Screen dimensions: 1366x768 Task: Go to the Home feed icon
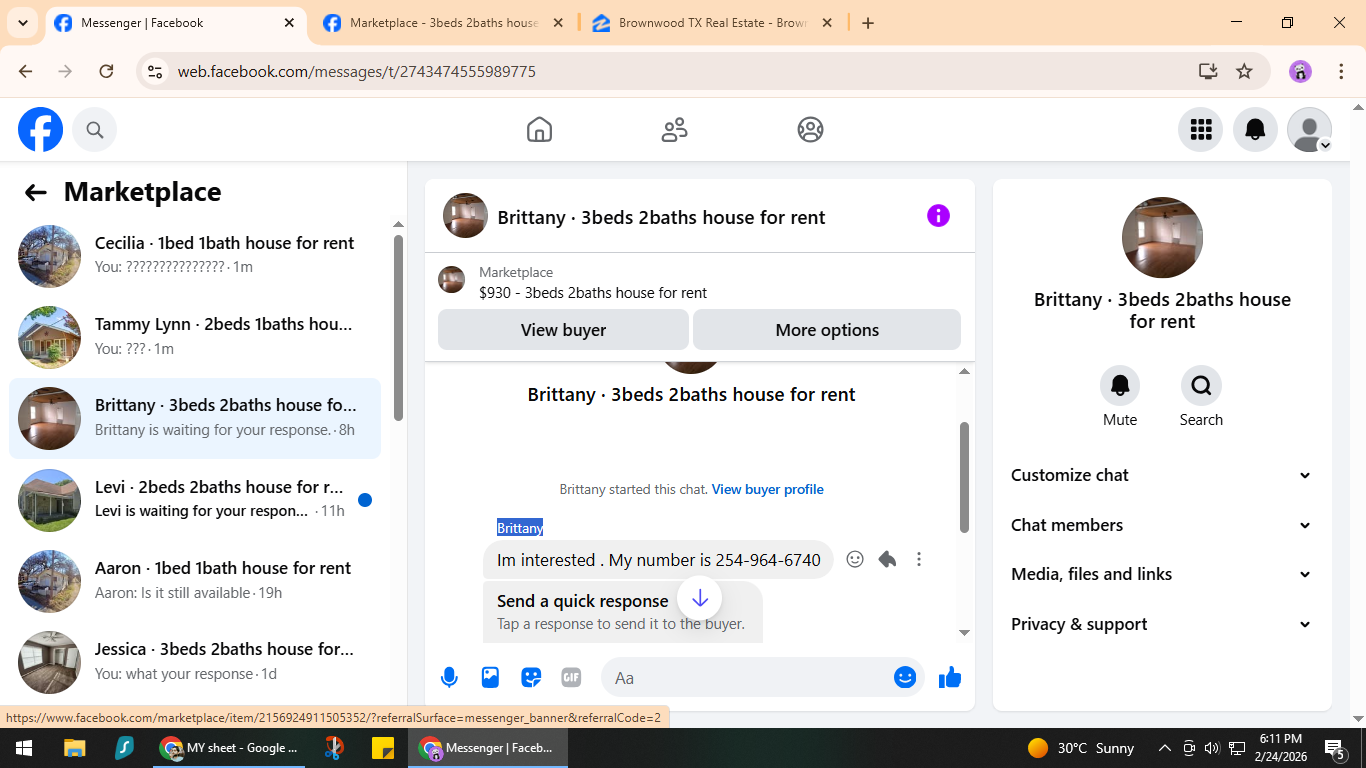coord(539,130)
